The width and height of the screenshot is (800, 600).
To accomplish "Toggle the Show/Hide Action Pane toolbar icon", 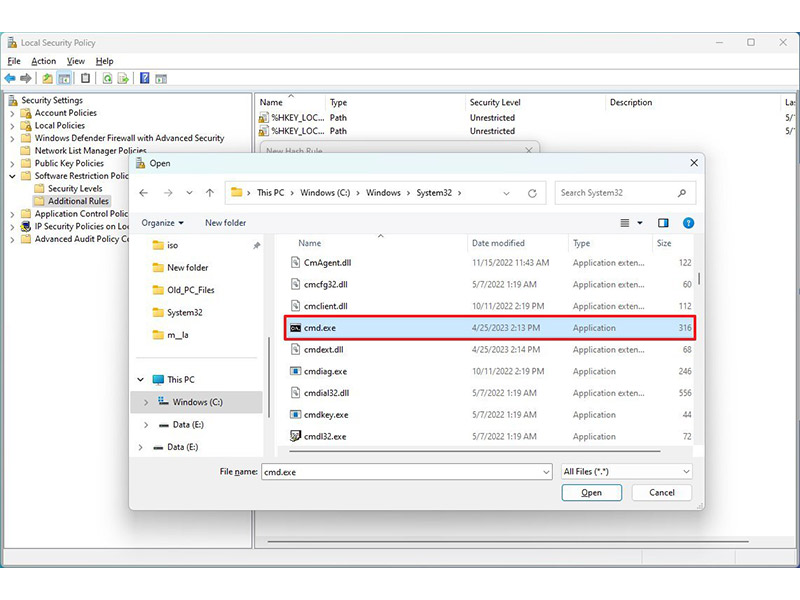I will pyautogui.click(x=161, y=79).
